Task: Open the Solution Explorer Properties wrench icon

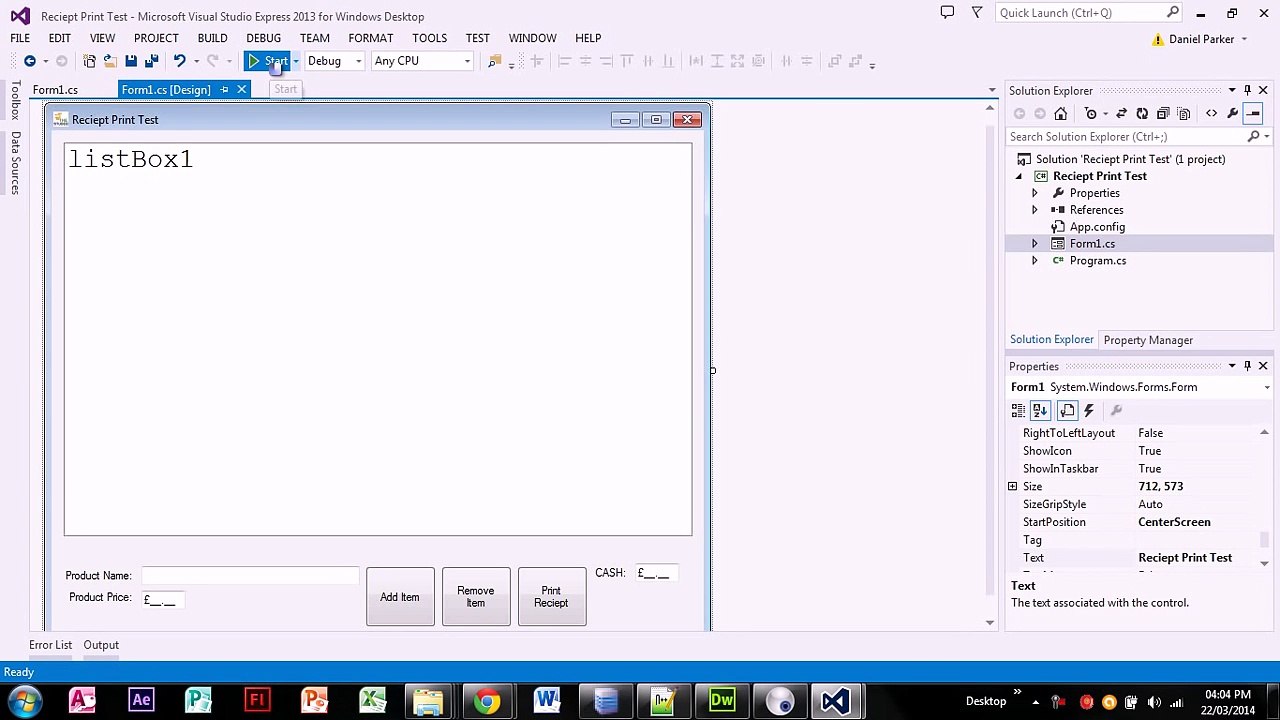Action: pyautogui.click(x=1232, y=114)
